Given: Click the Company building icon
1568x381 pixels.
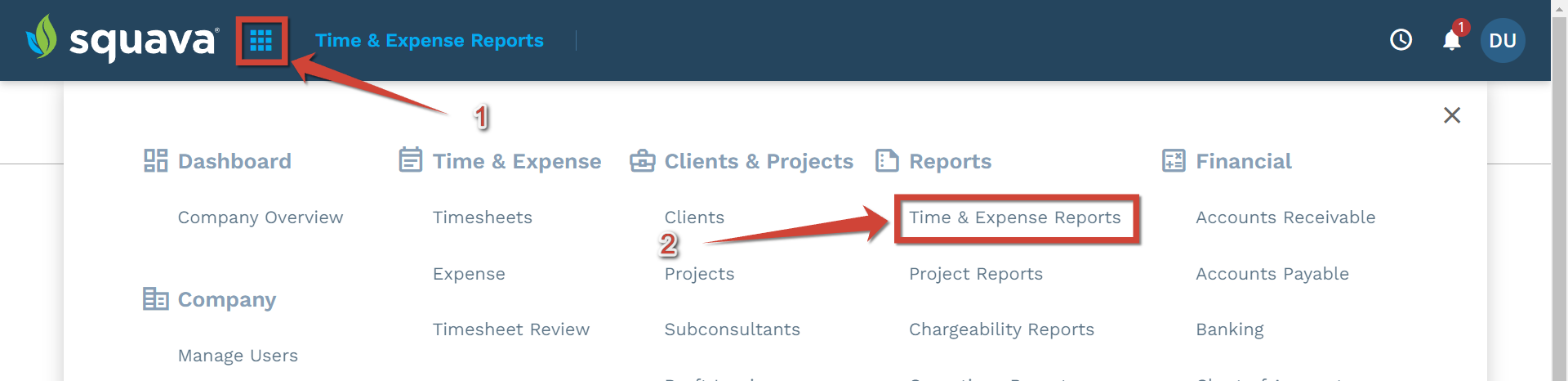Looking at the screenshot, I should point(155,298).
